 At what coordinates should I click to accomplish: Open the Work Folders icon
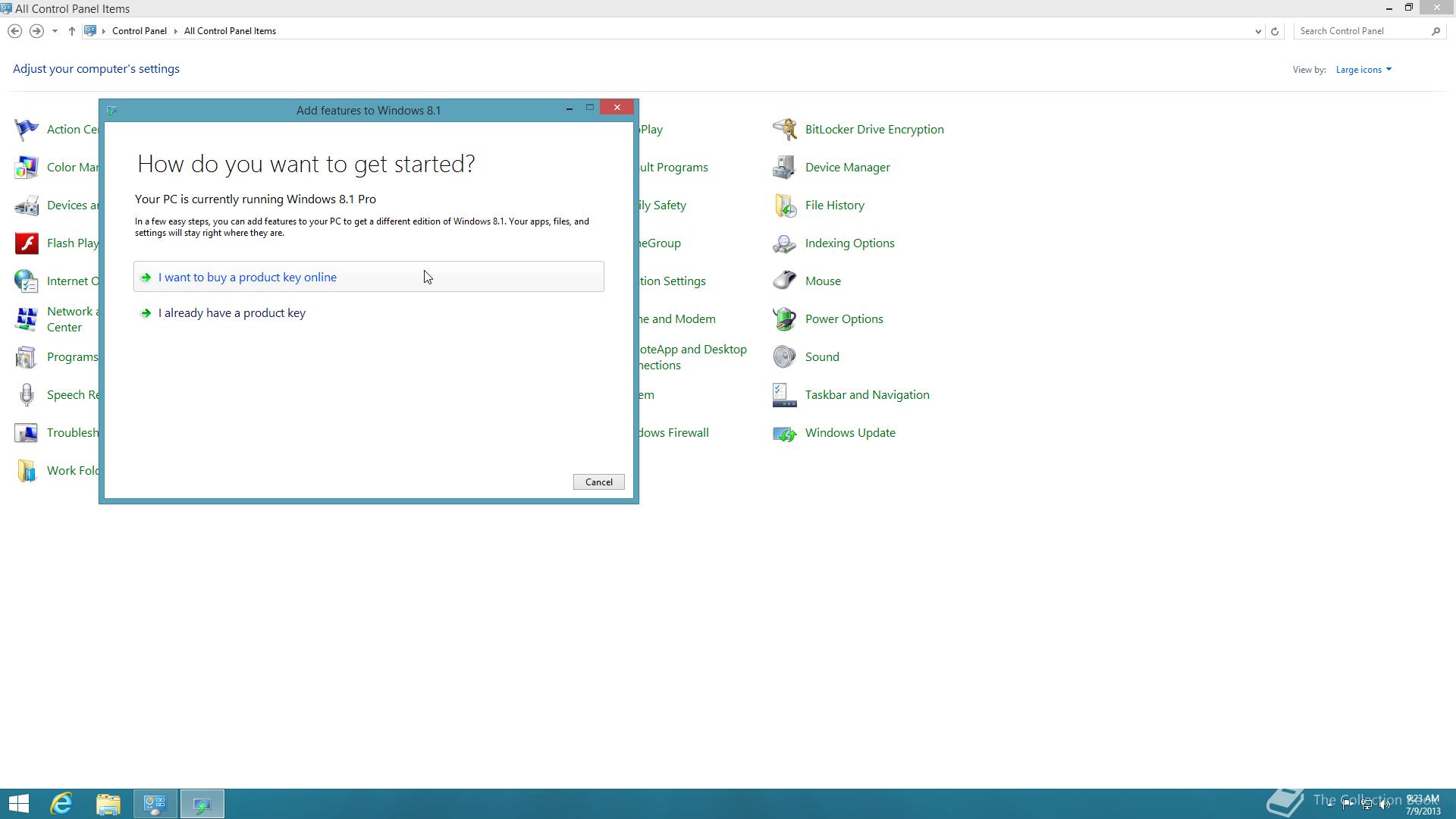[27, 471]
